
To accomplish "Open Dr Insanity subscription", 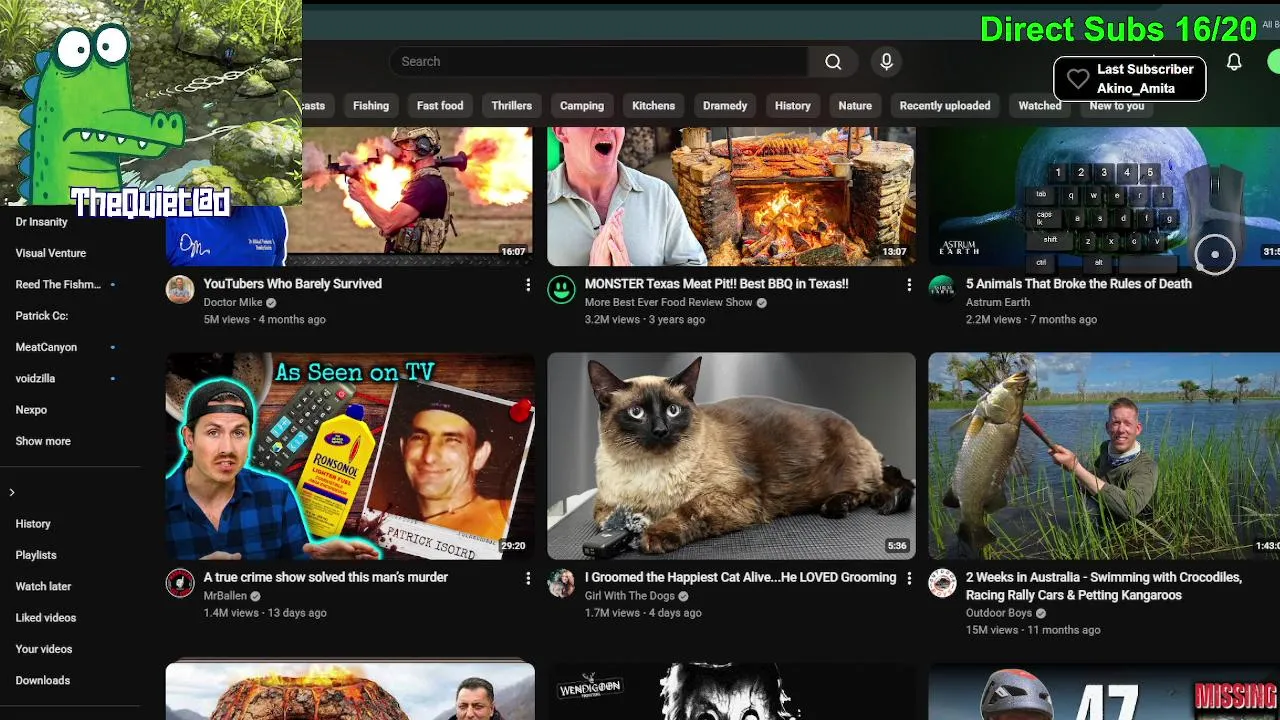I will 42,222.
